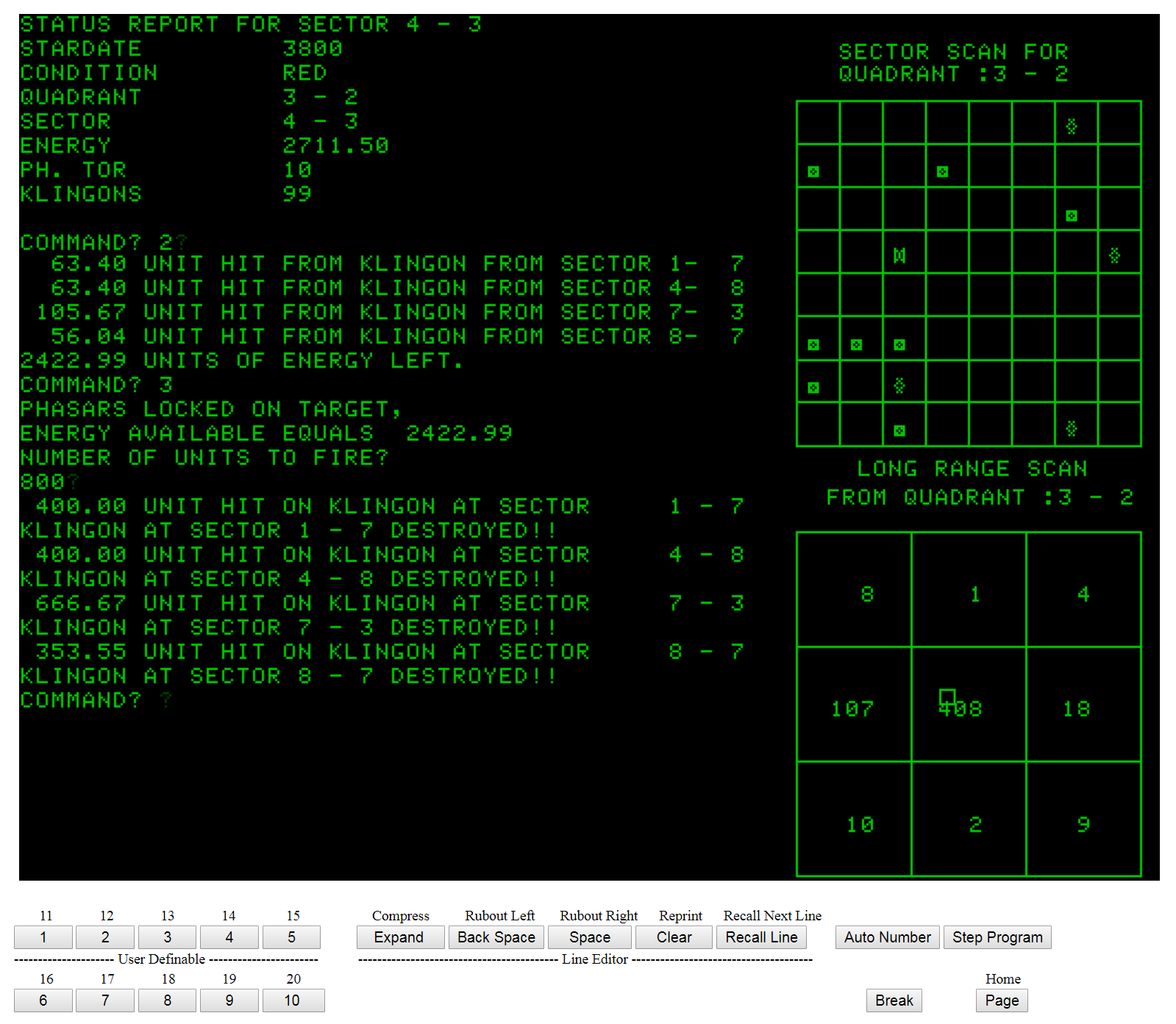The width and height of the screenshot is (1176, 1024).
Task: Click the "PH. TOR 10" line
Action: (166, 171)
